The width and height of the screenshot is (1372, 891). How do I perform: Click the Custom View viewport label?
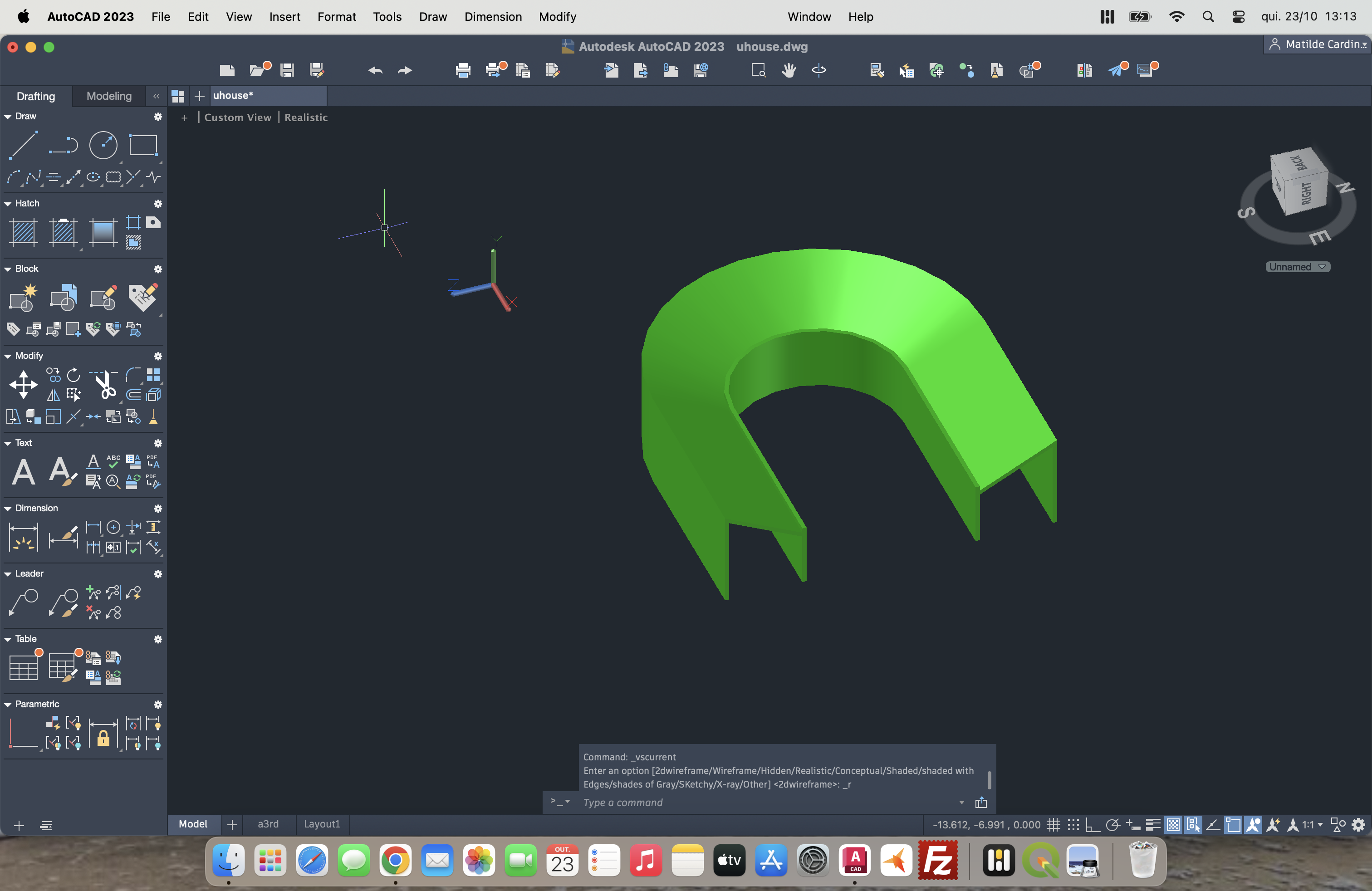(x=237, y=117)
